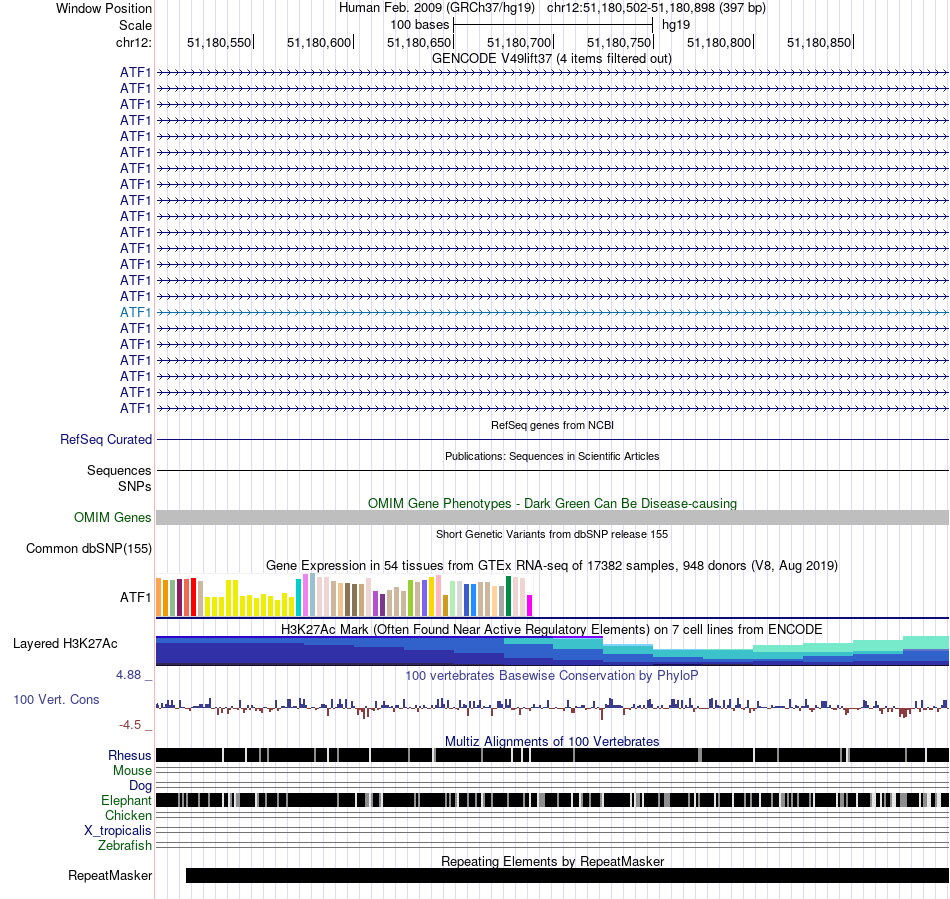Select the gray OMIM Genes item bar
This screenshot has height=899, width=950.
[x=553, y=517]
